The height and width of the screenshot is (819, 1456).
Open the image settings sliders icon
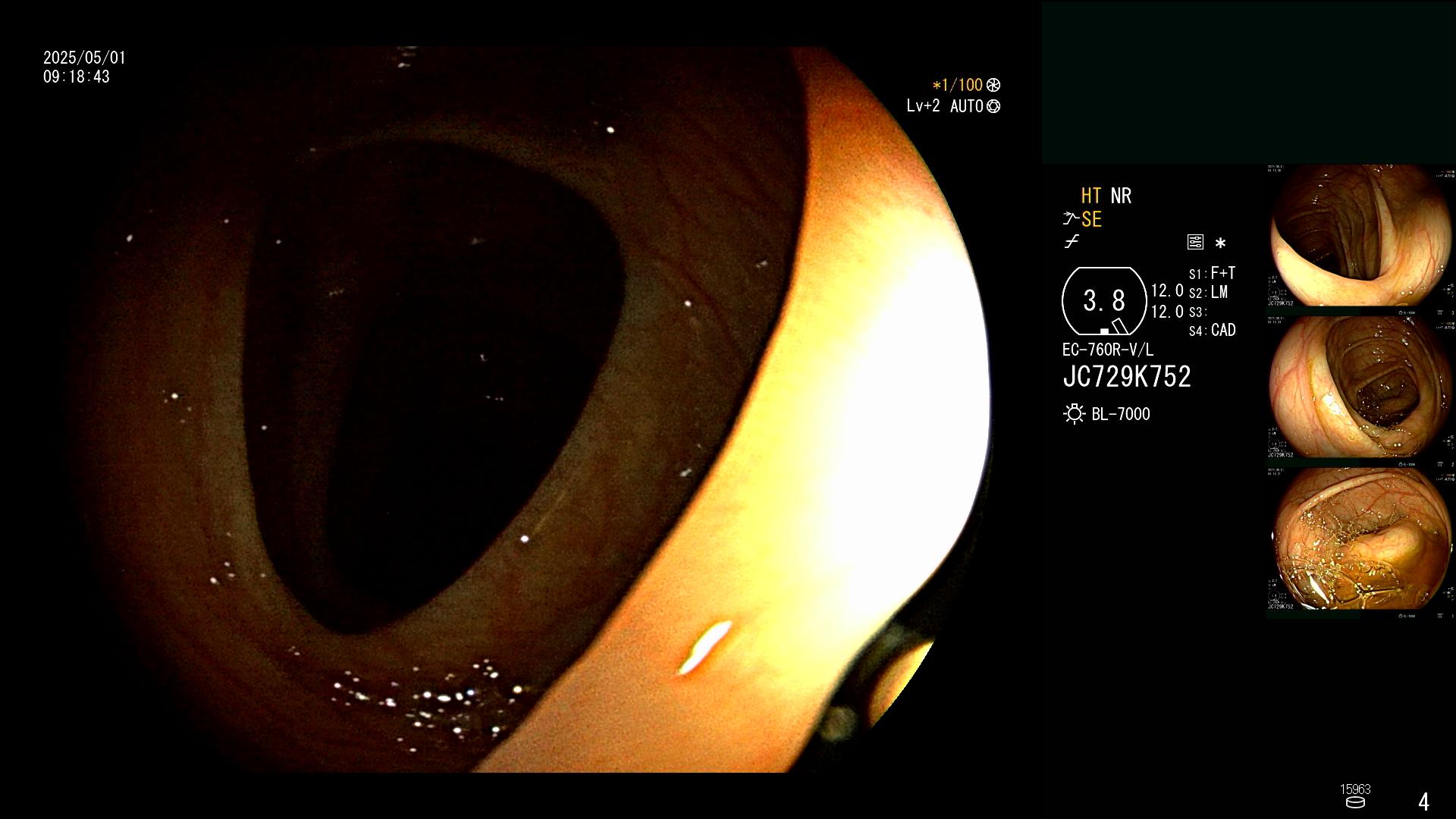coord(1195,242)
